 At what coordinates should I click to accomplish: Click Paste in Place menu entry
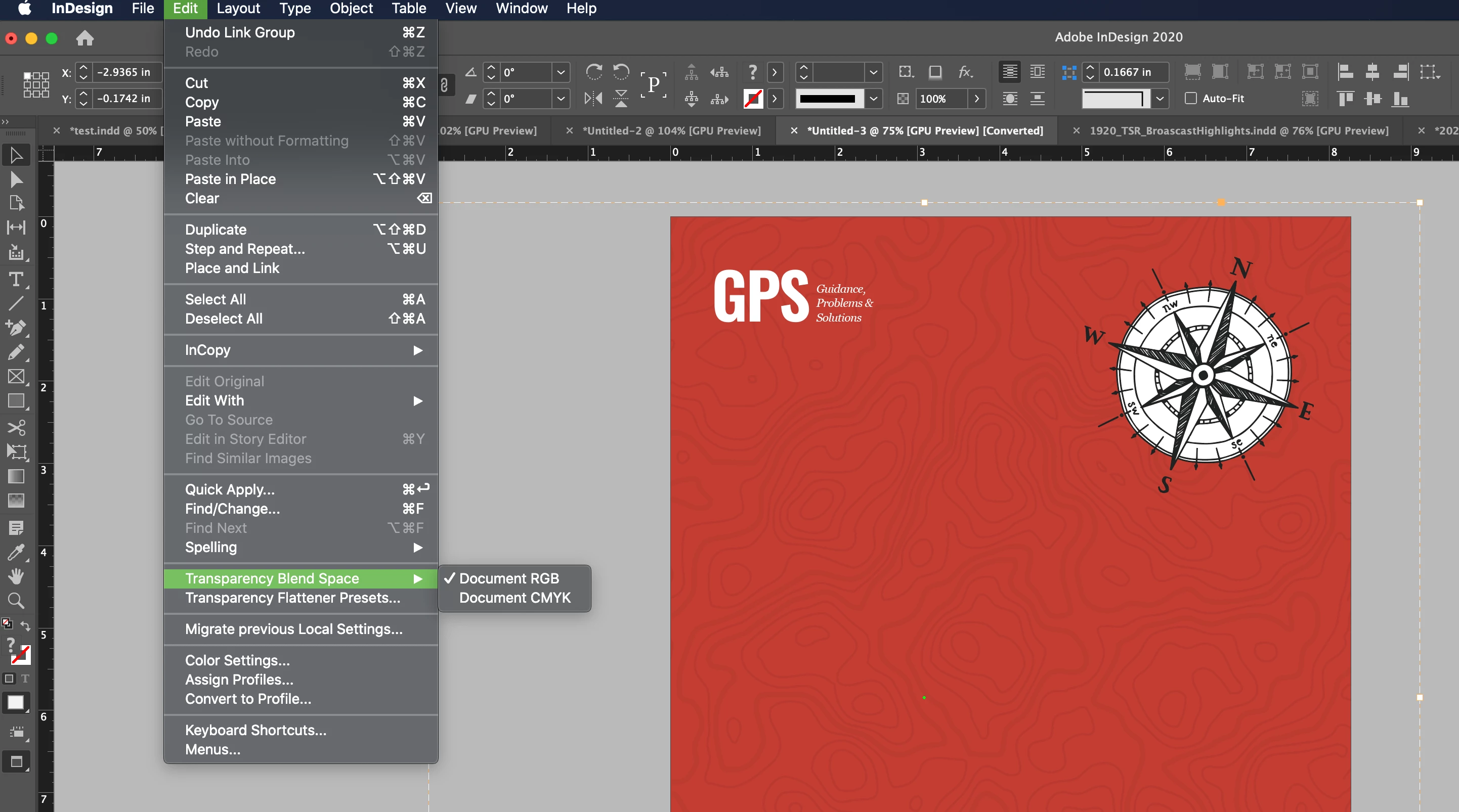(x=231, y=179)
